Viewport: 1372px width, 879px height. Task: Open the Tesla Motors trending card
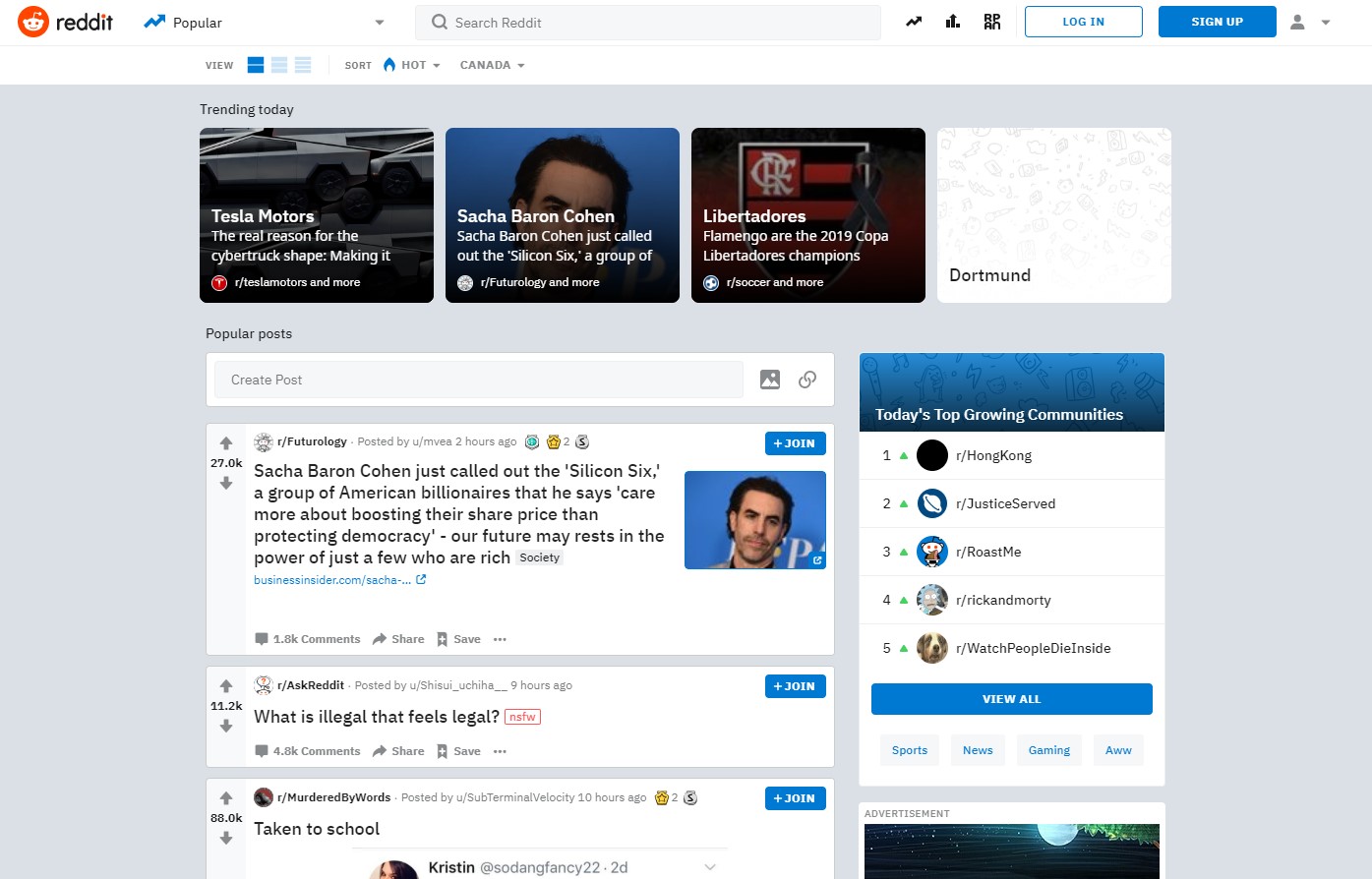pyautogui.click(x=317, y=215)
